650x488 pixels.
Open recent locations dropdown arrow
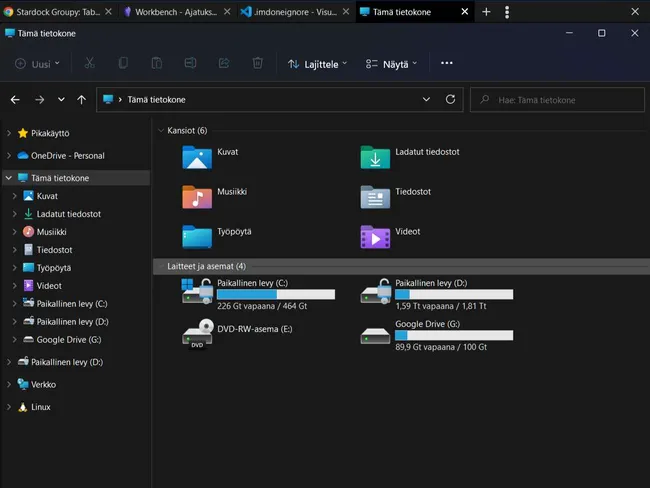[x=61, y=100]
